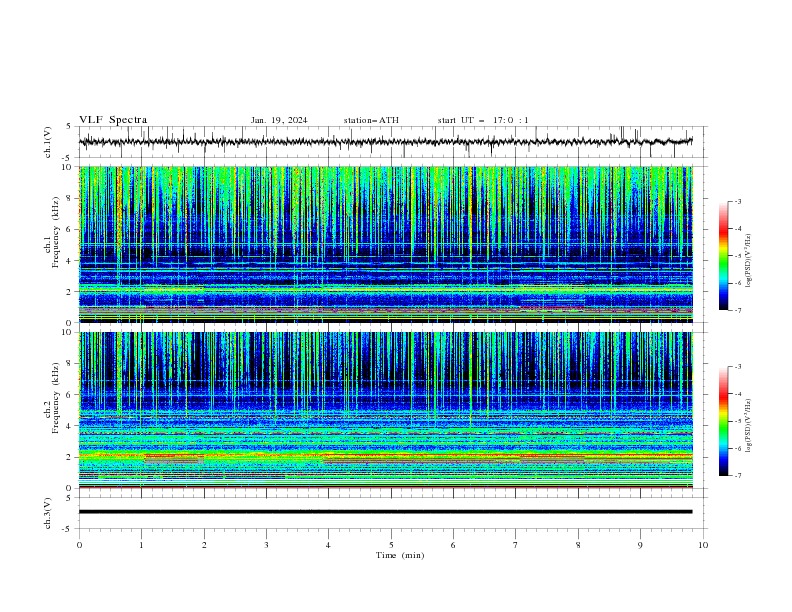Viewport: 792px width, 612px height.
Task: Click the time axis tick label '5'
Action: coord(391,545)
